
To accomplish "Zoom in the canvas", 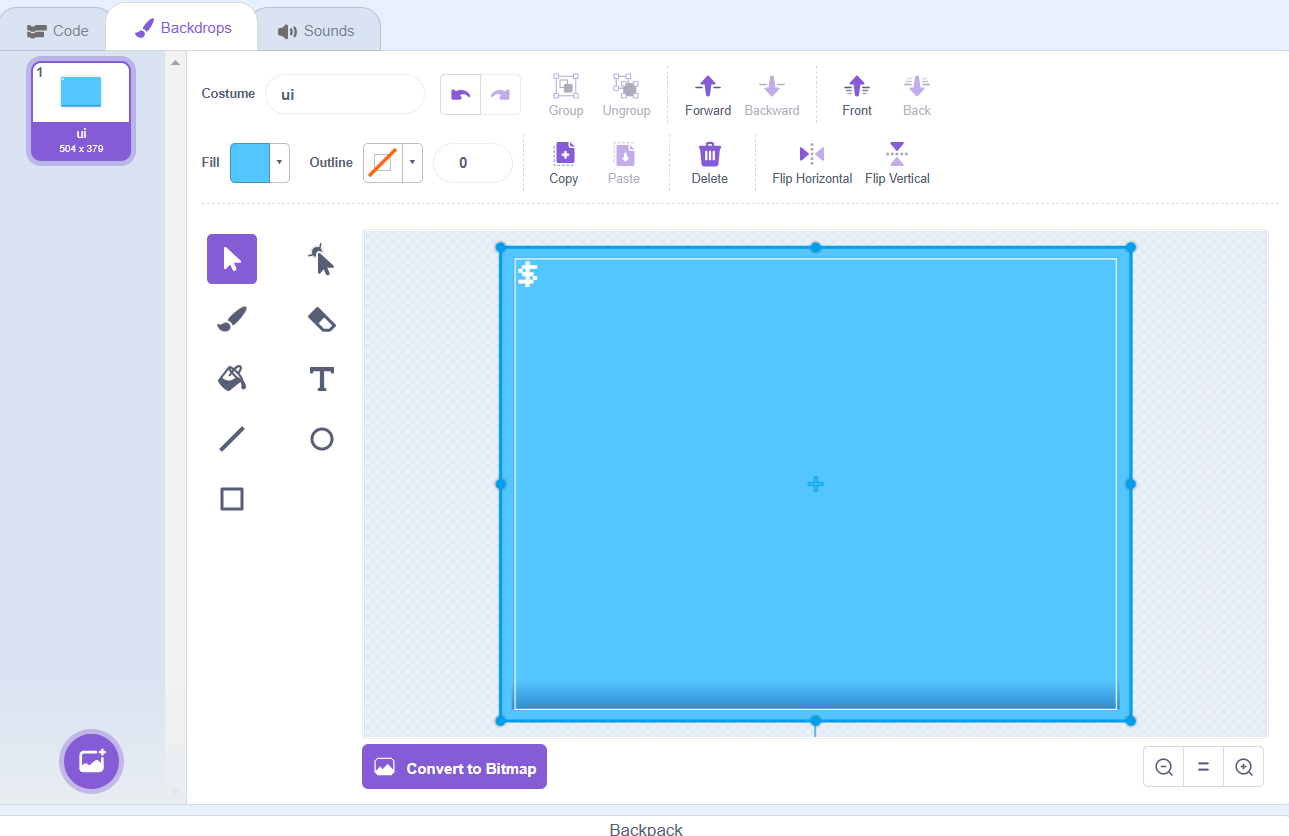I will tap(1244, 767).
